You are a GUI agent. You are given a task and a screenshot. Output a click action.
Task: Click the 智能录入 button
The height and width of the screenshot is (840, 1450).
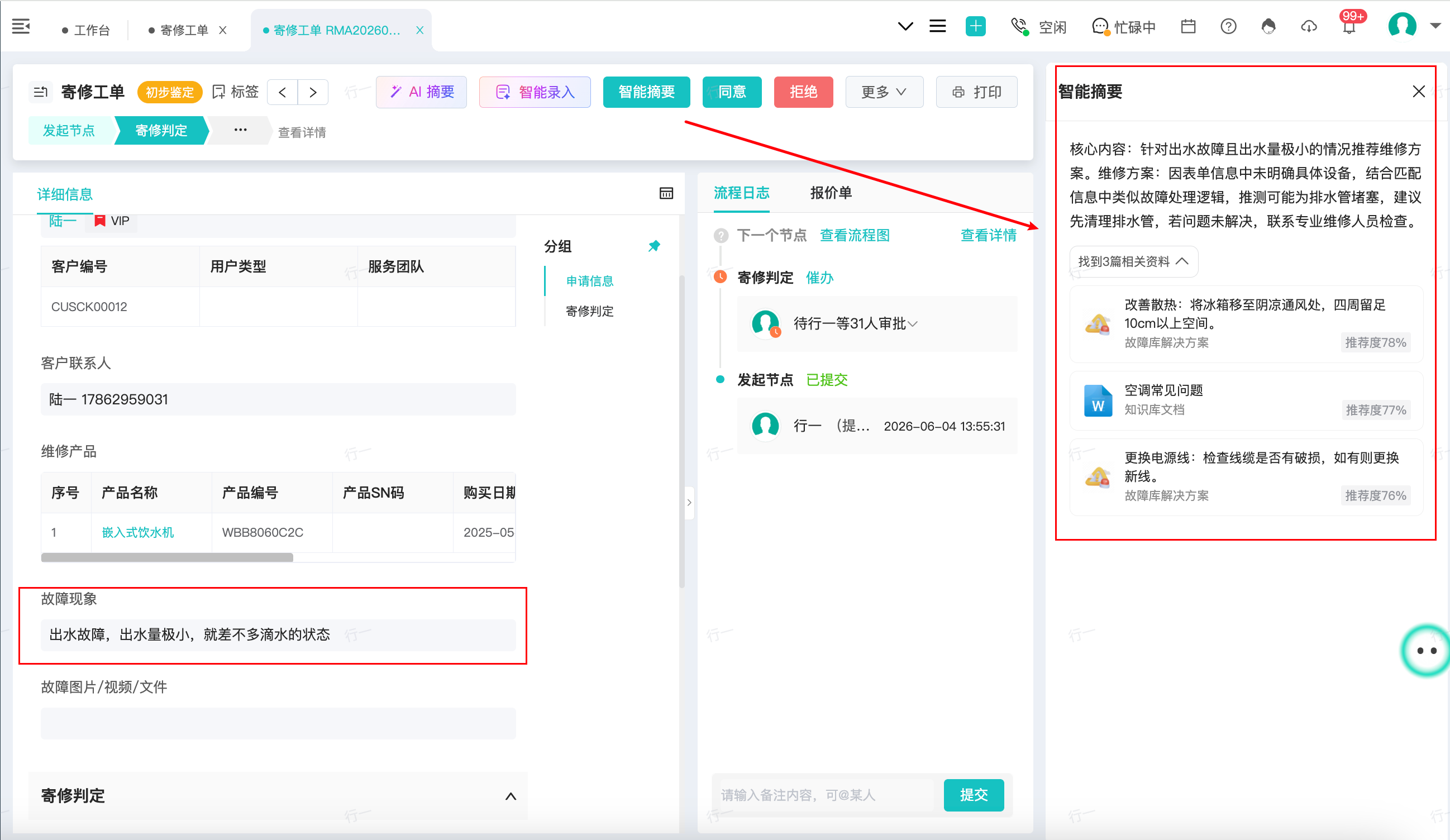coord(535,92)
